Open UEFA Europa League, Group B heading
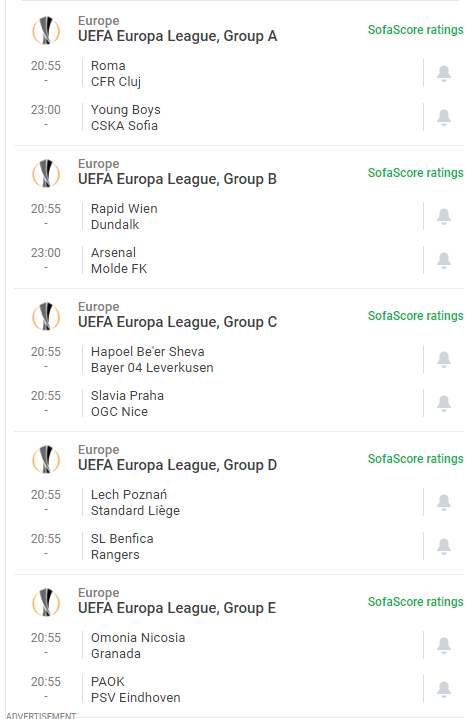 click(x=177, y=179)
